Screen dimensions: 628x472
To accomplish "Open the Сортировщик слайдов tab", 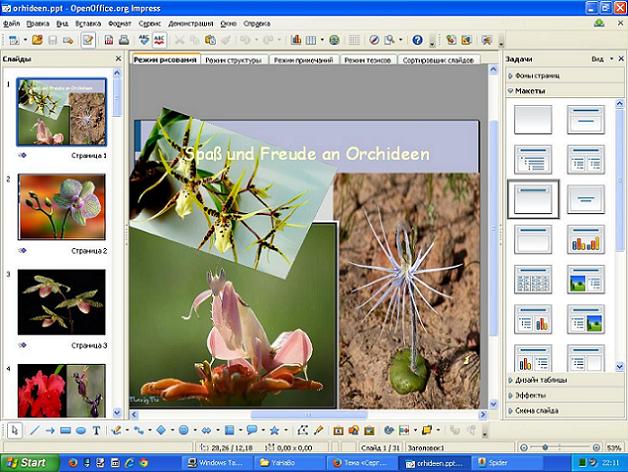I will (438, 61).
